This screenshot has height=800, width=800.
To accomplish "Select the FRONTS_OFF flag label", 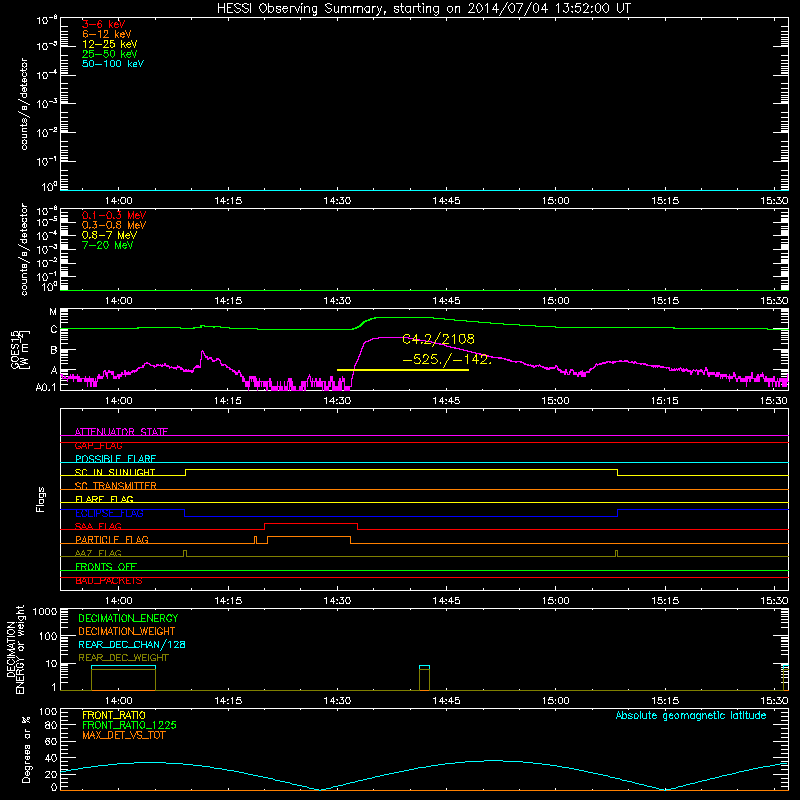I will click(x=106, y=566).
